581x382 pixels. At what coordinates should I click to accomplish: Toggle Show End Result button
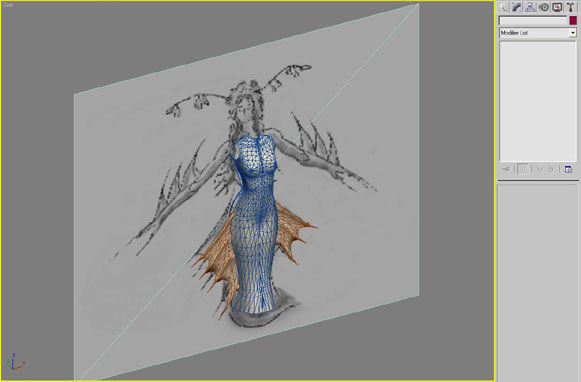pyautogui.click(x=523, y=169)
